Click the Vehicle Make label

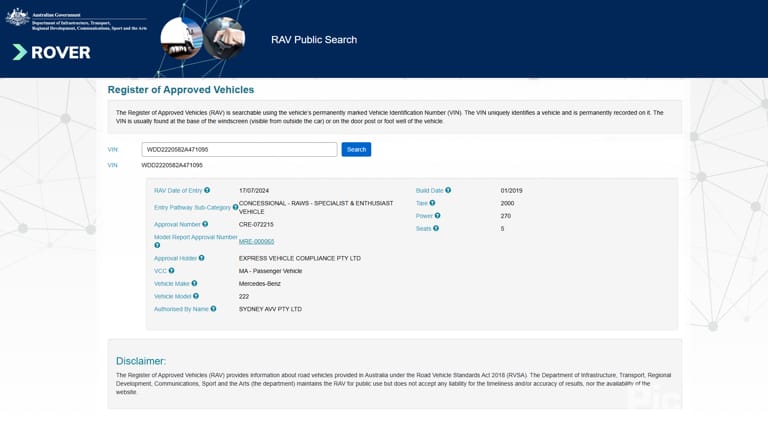(x=171, y=284)
